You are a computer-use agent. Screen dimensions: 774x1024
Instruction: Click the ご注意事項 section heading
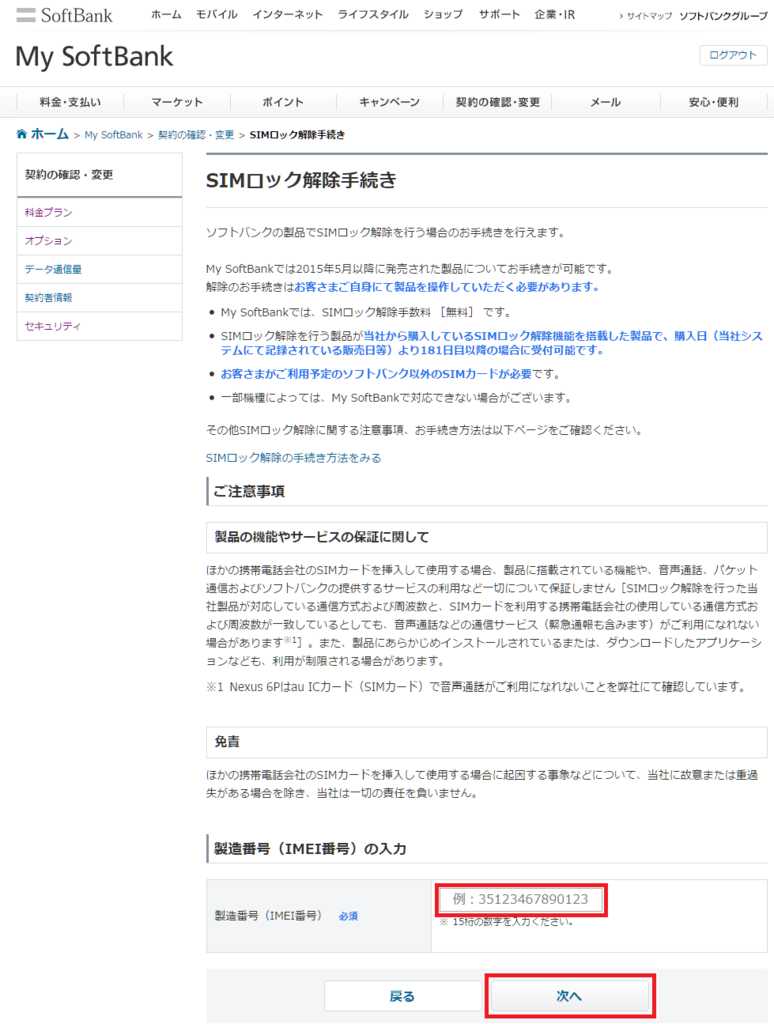[249, 491]
